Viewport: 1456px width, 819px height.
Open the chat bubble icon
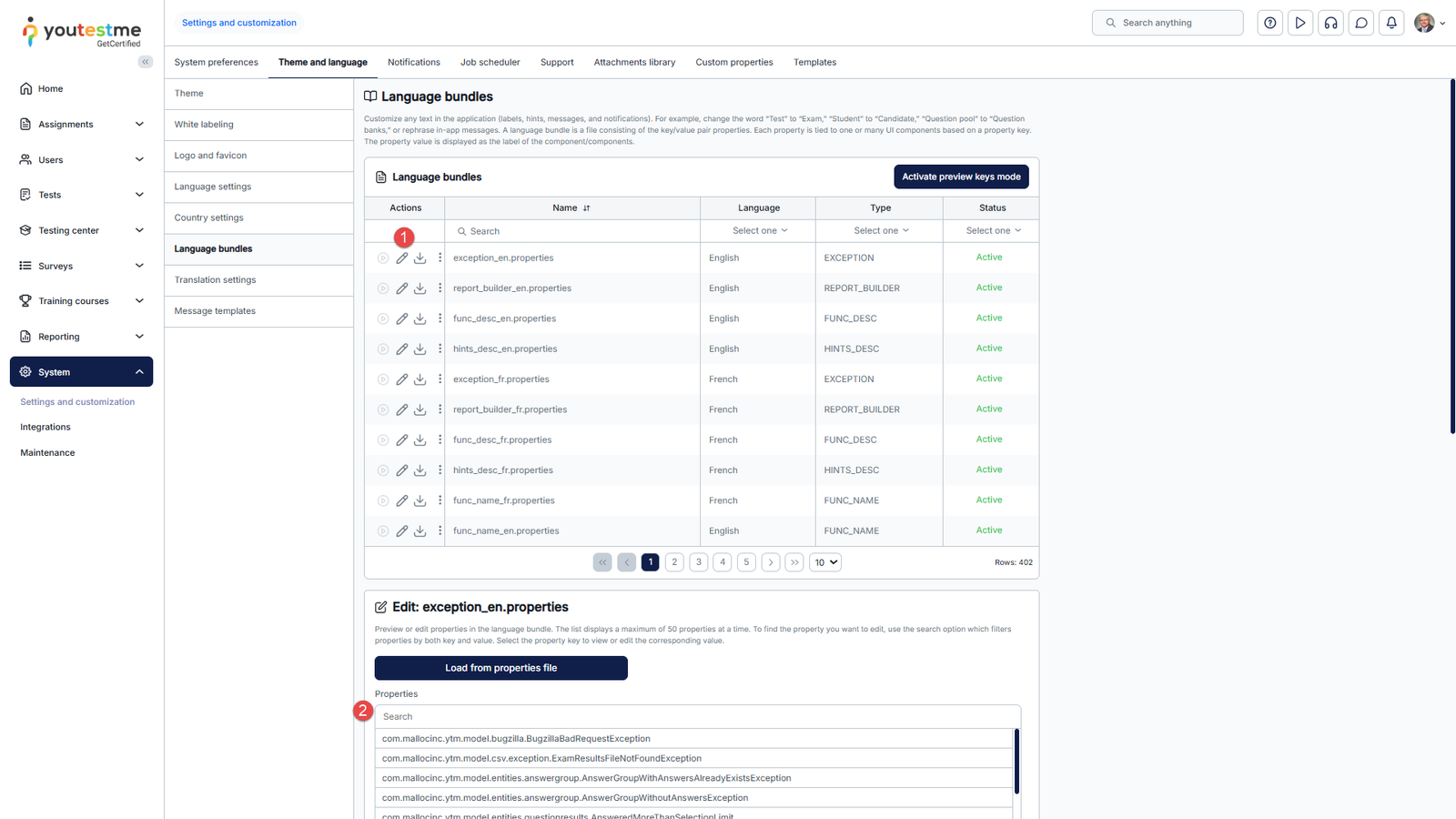coord(1361,23)
